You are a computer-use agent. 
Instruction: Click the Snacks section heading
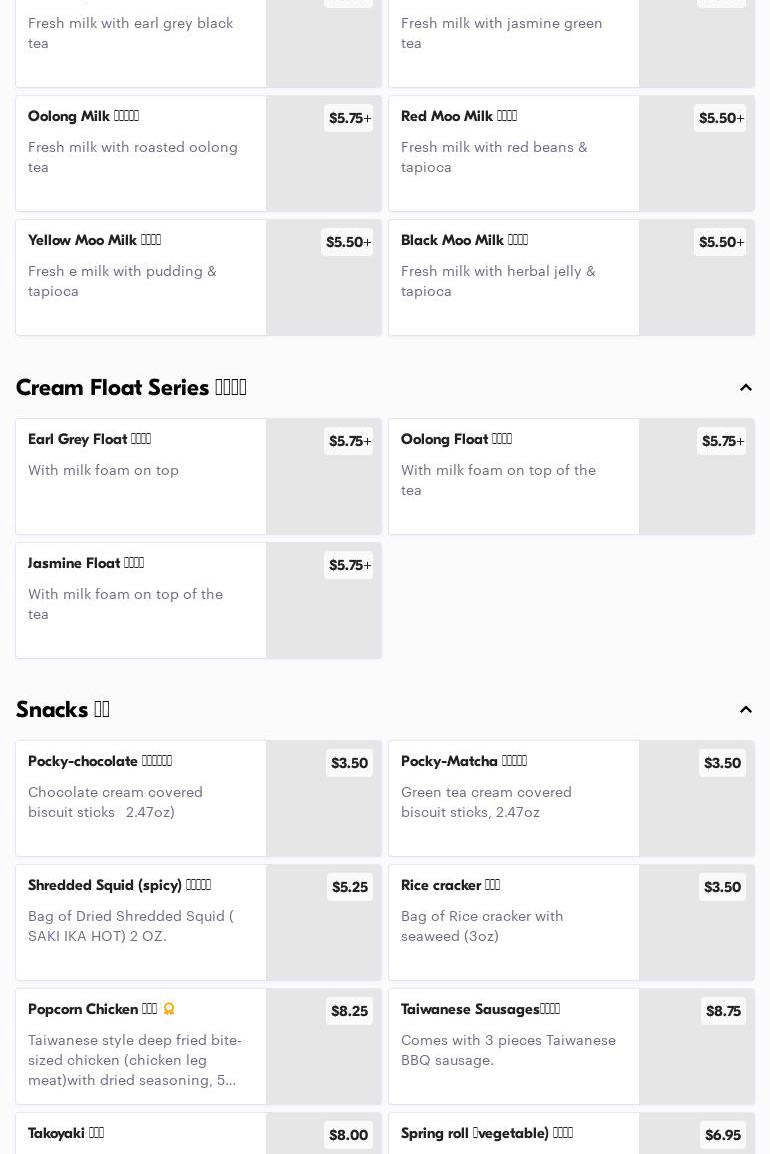[x=63, y=710]
